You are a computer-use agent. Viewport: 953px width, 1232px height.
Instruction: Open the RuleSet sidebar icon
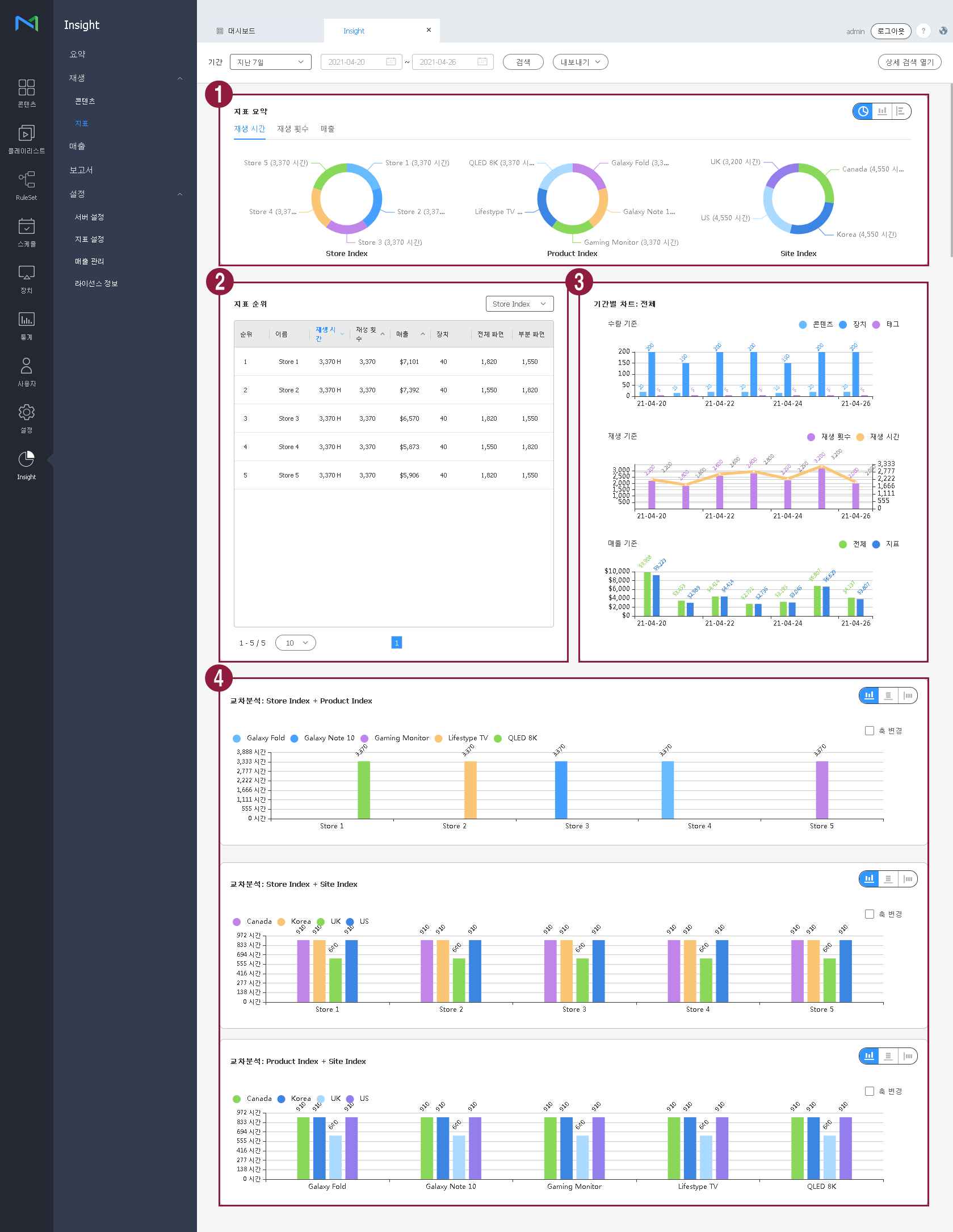coord(26,186)
